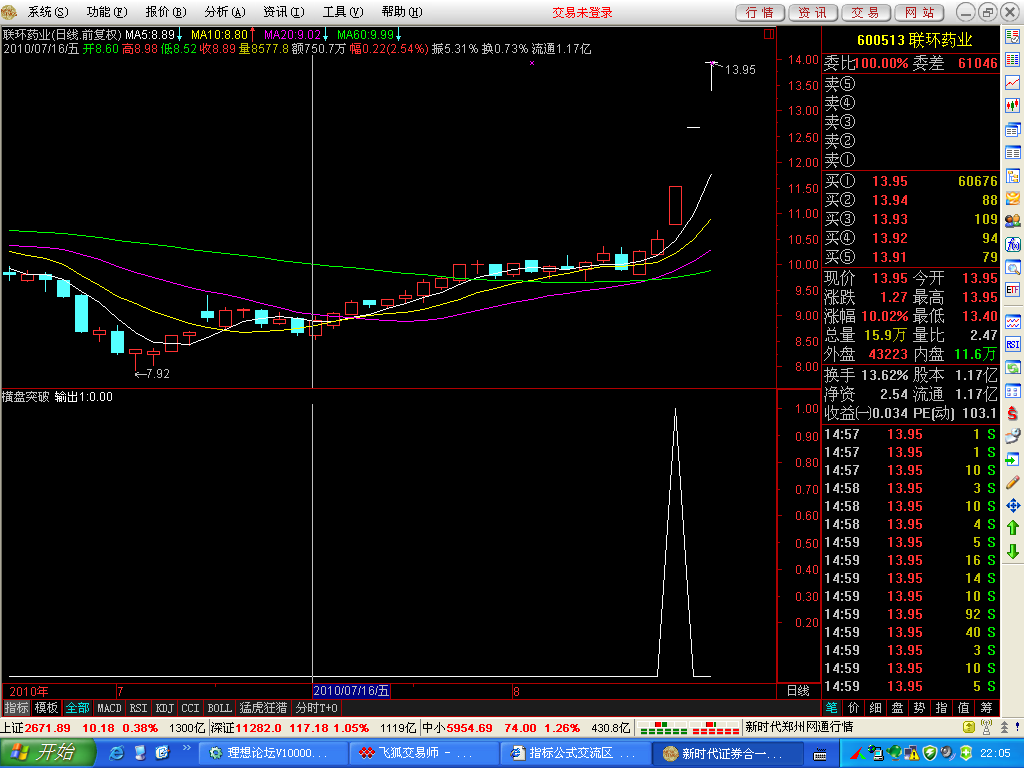Image resolution: width=1024 pixels, height=768 pixels.
Task: Select the 猛虎狂猎 indicator tab
Action: click(263, 708)
